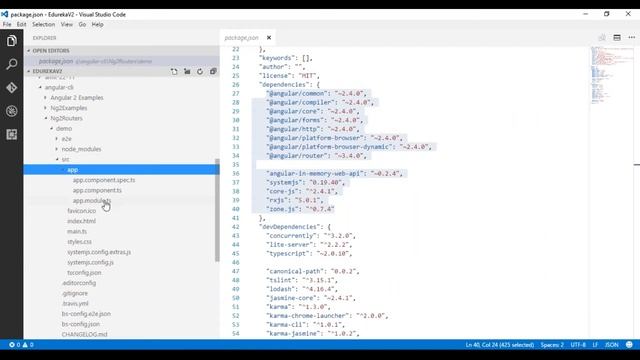The height and width of the screenshot is (360, 640).
Task: Click cursor position Ln 40, Col 24 indicator
Action: 500,345
